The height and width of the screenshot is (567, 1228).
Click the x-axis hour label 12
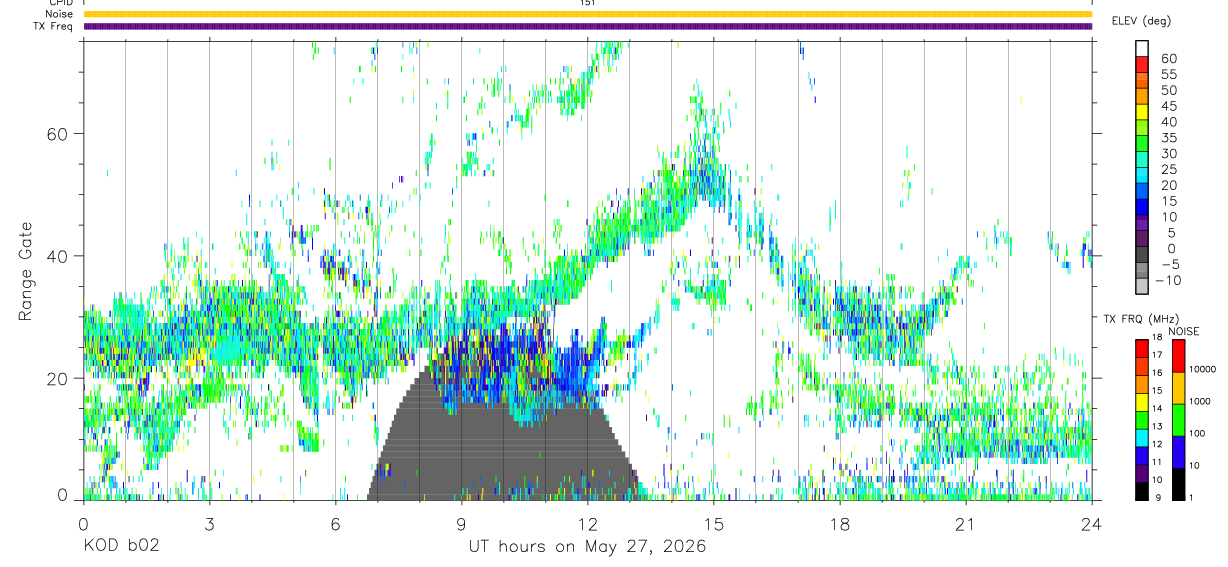tap(588, 523)
